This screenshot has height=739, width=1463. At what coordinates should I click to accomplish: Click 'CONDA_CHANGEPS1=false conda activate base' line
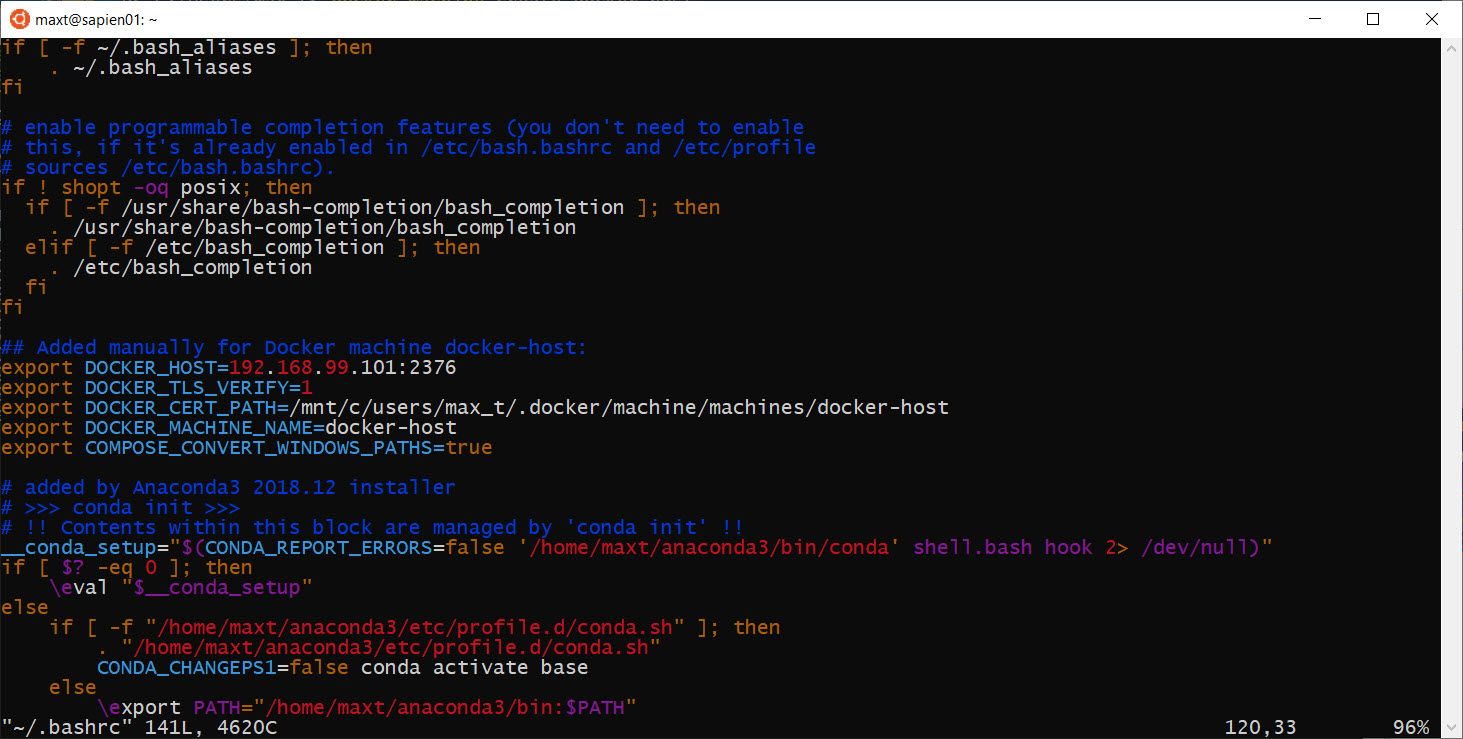coord(343,668)
